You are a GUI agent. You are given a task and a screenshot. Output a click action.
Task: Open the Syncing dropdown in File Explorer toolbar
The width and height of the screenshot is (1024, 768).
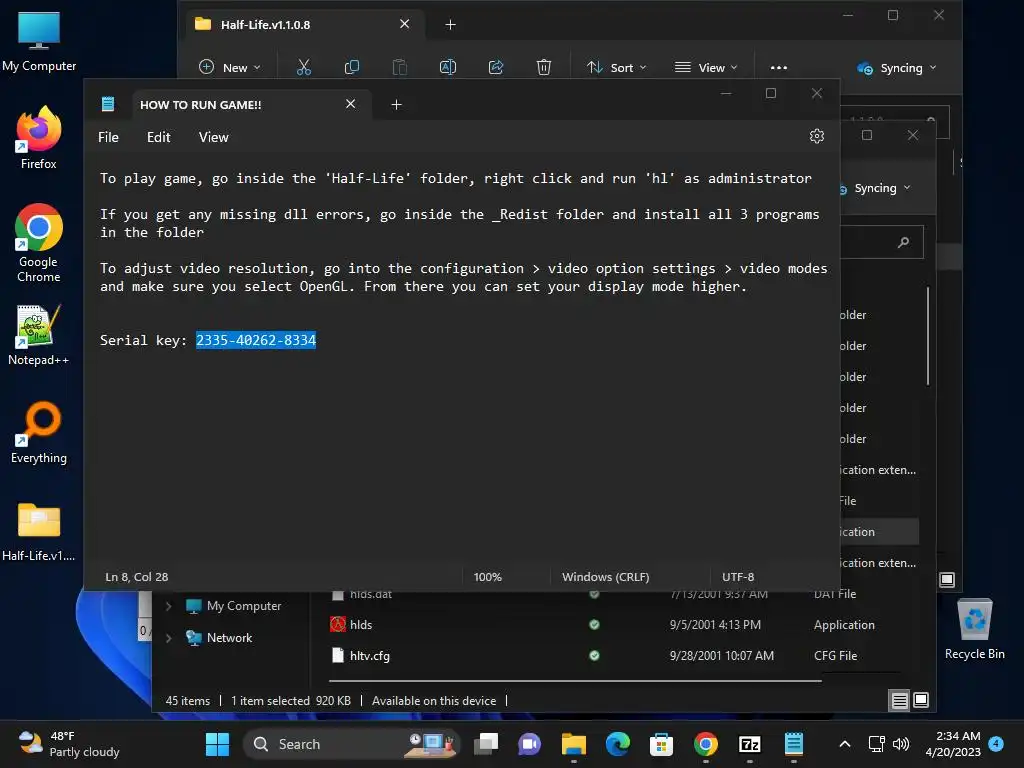(897, 68)
